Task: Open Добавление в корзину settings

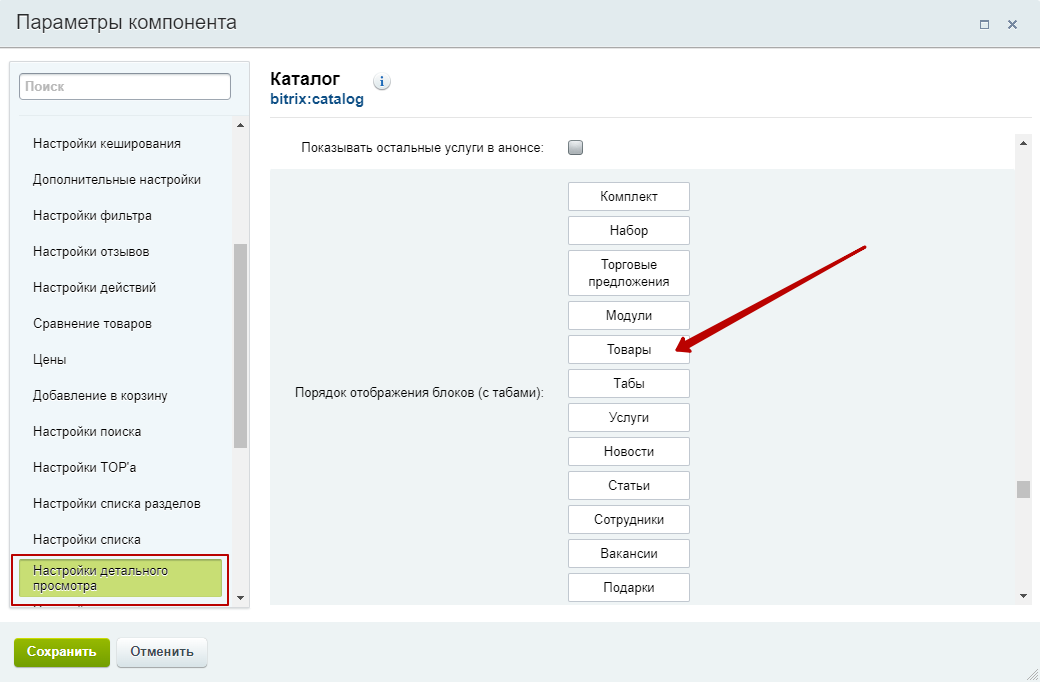Action: [100, 395]
